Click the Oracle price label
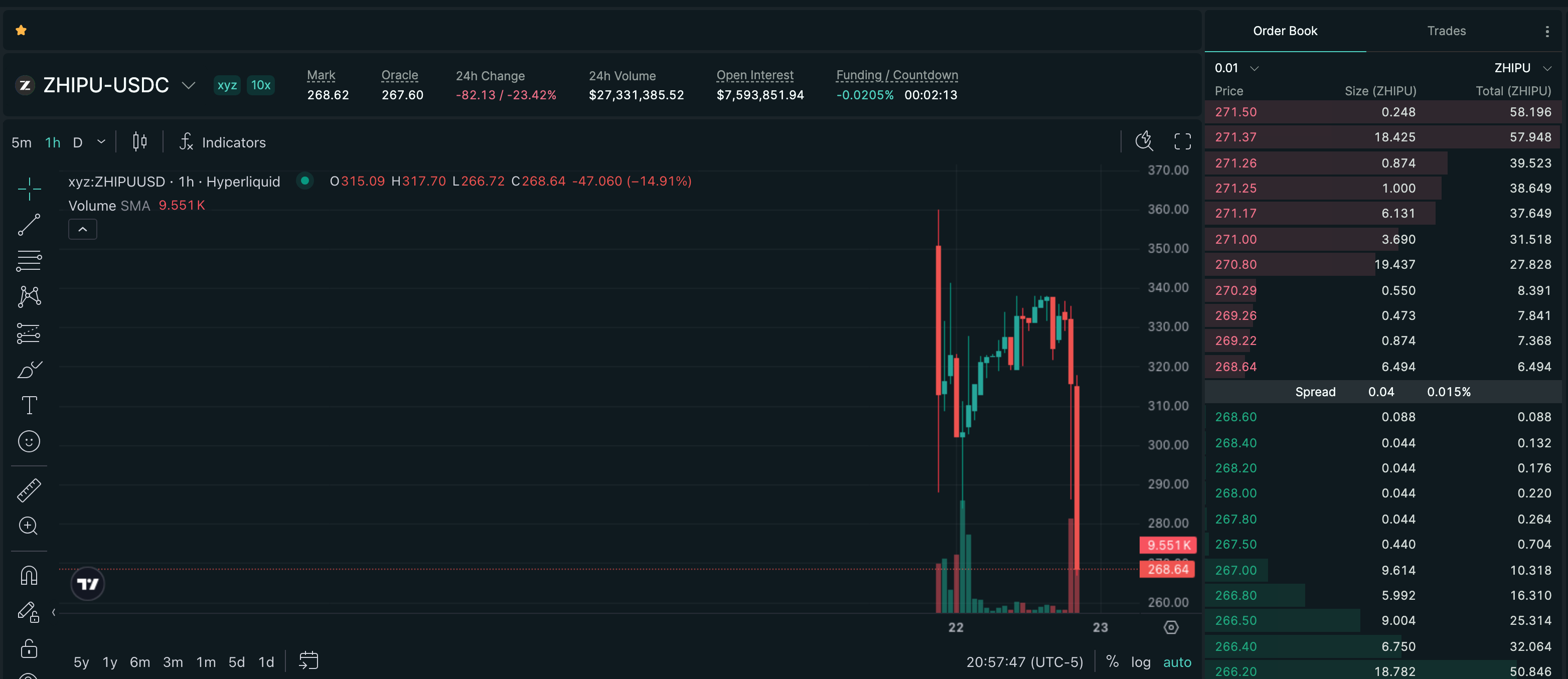 [400, 75]
